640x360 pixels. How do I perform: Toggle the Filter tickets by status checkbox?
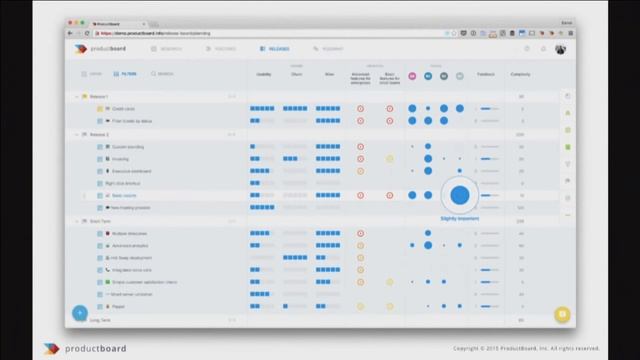click(100, 121)
